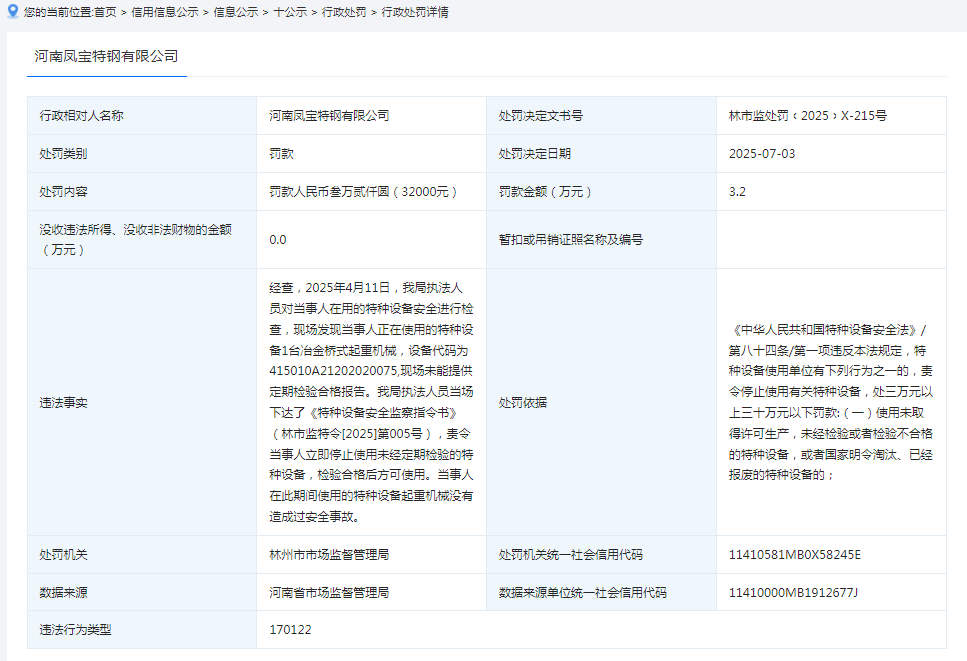Click the 处罚机关 label
This screenshot has height=661, width=967.
(x=64, y=554)
